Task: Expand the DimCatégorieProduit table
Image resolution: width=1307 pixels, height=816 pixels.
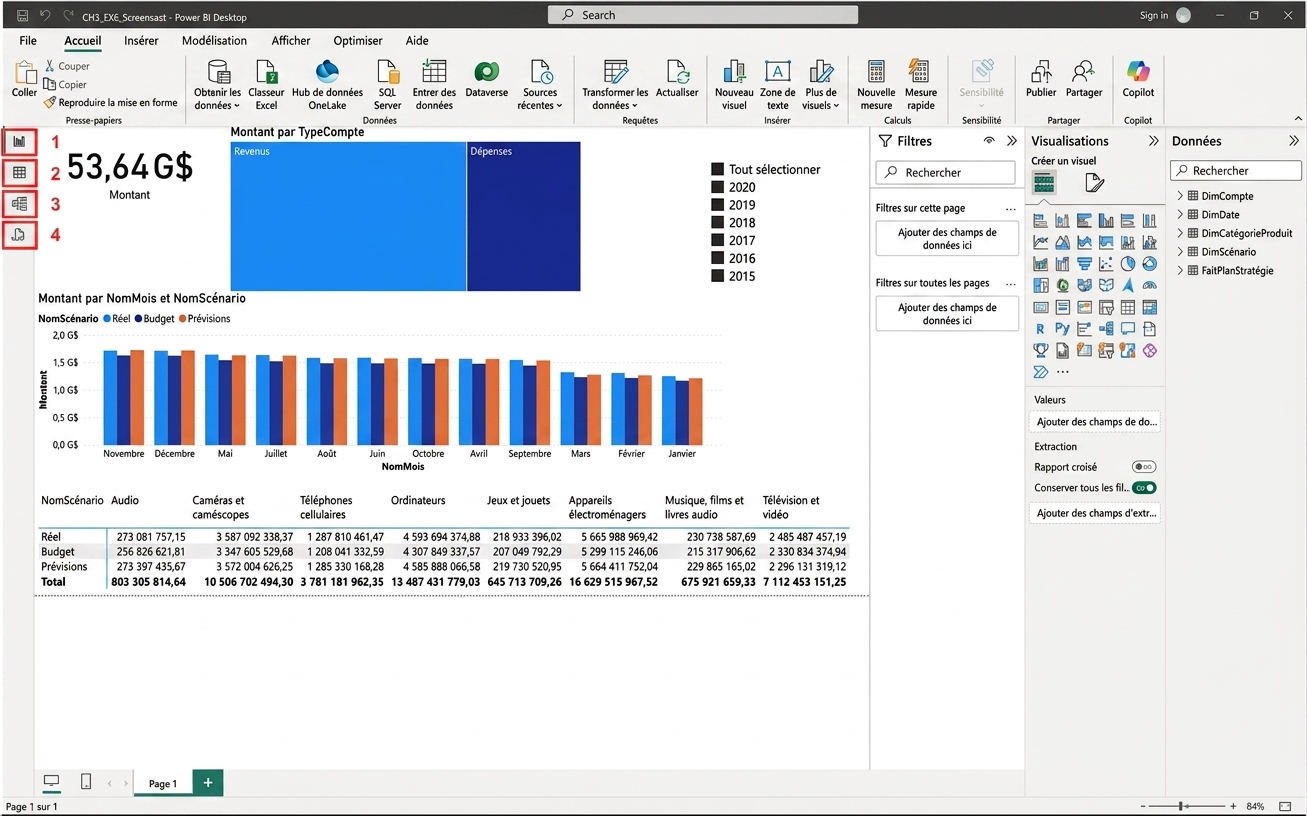Action: [1180, 233]
